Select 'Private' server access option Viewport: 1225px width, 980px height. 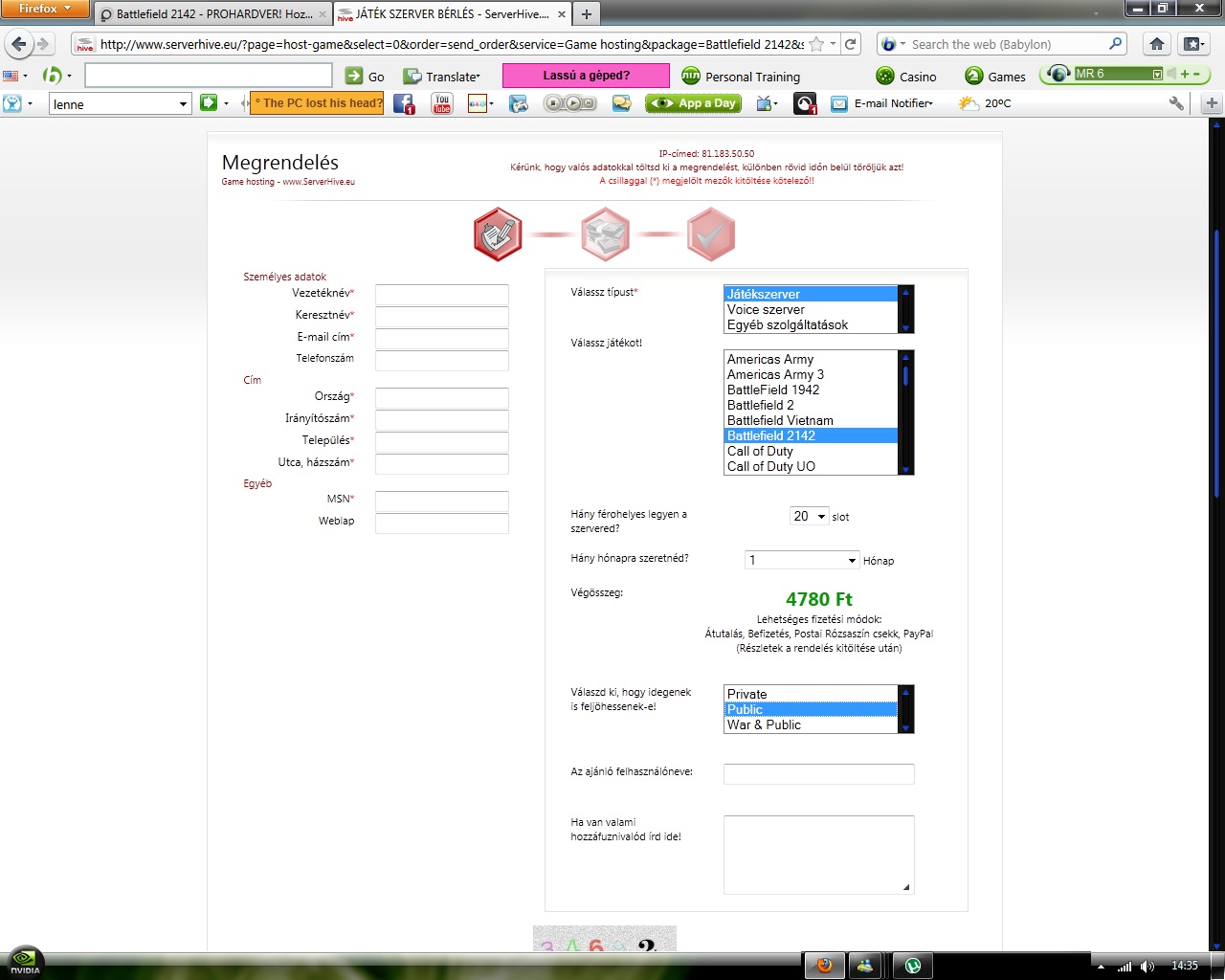tap(811, 694)
